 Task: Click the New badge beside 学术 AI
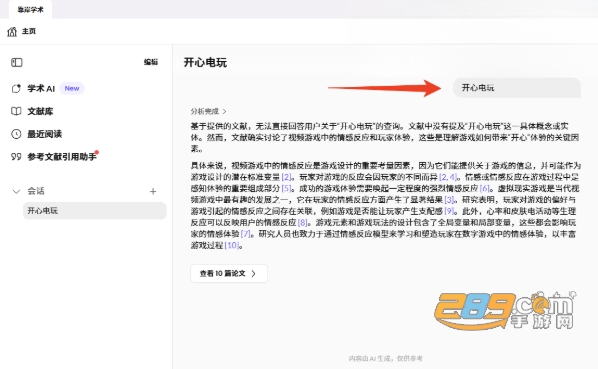point(72,88)
